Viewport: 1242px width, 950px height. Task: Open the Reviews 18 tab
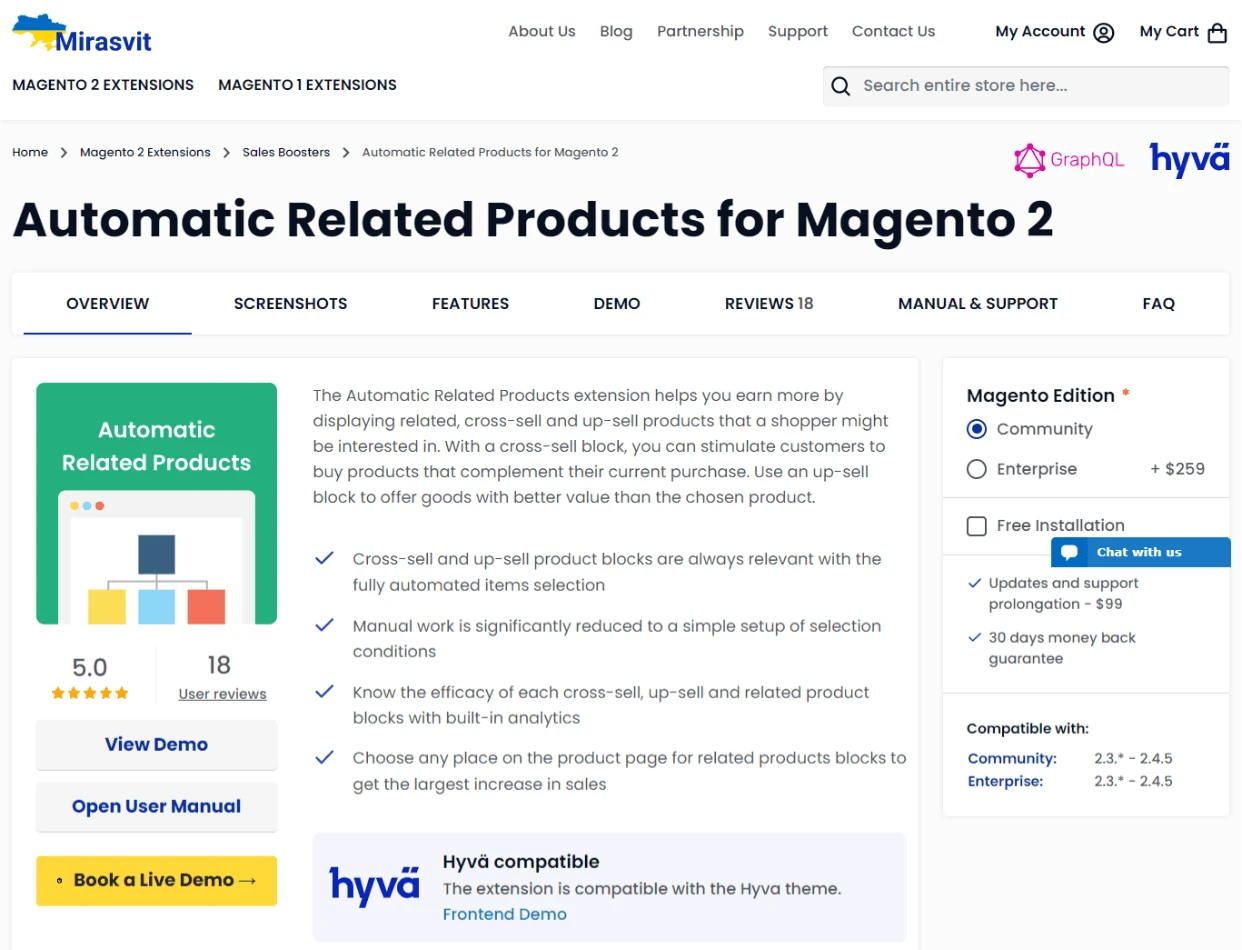[x=768, y=304]
